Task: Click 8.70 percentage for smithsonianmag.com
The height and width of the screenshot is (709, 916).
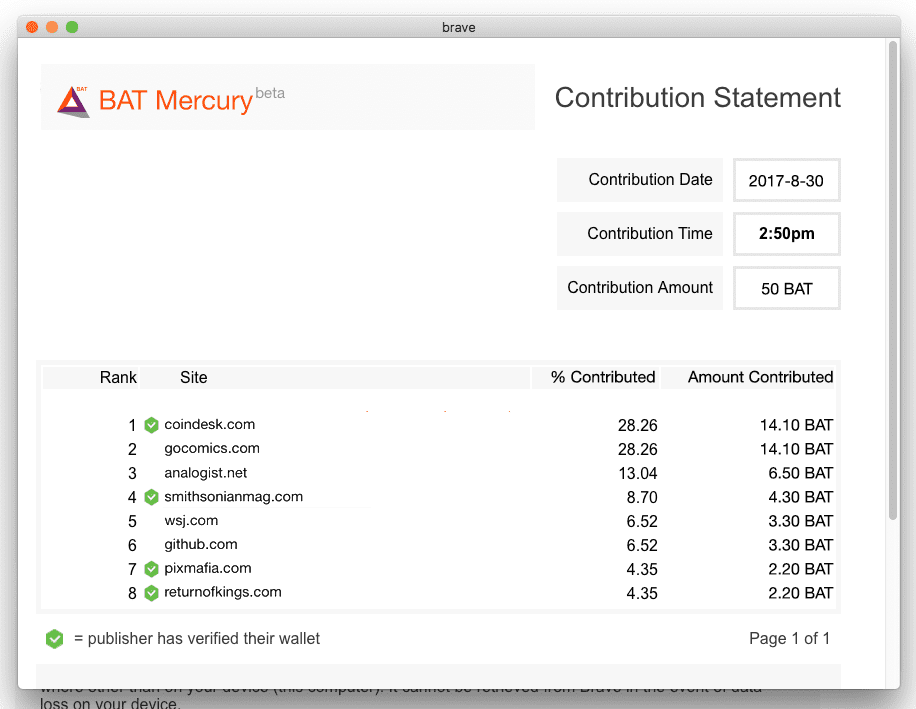Action: [642, 497]
